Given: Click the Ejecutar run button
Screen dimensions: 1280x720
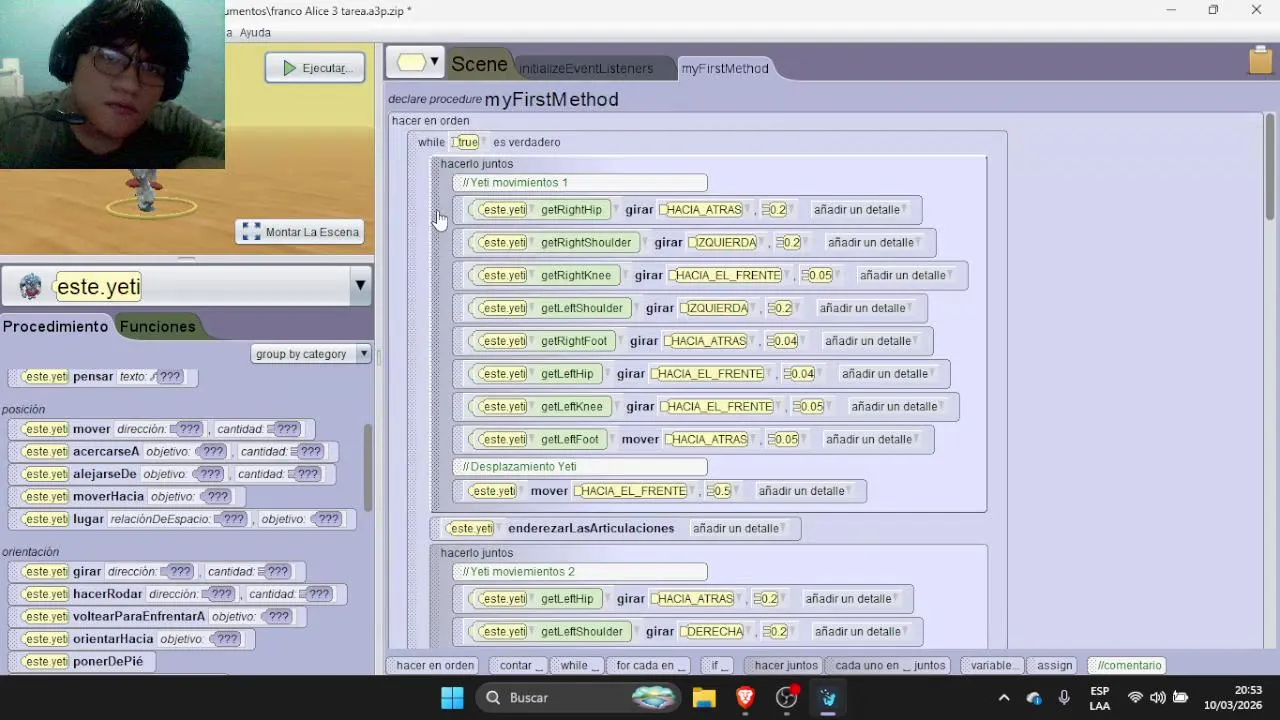Looking at the screenshot, I should 315,68.
